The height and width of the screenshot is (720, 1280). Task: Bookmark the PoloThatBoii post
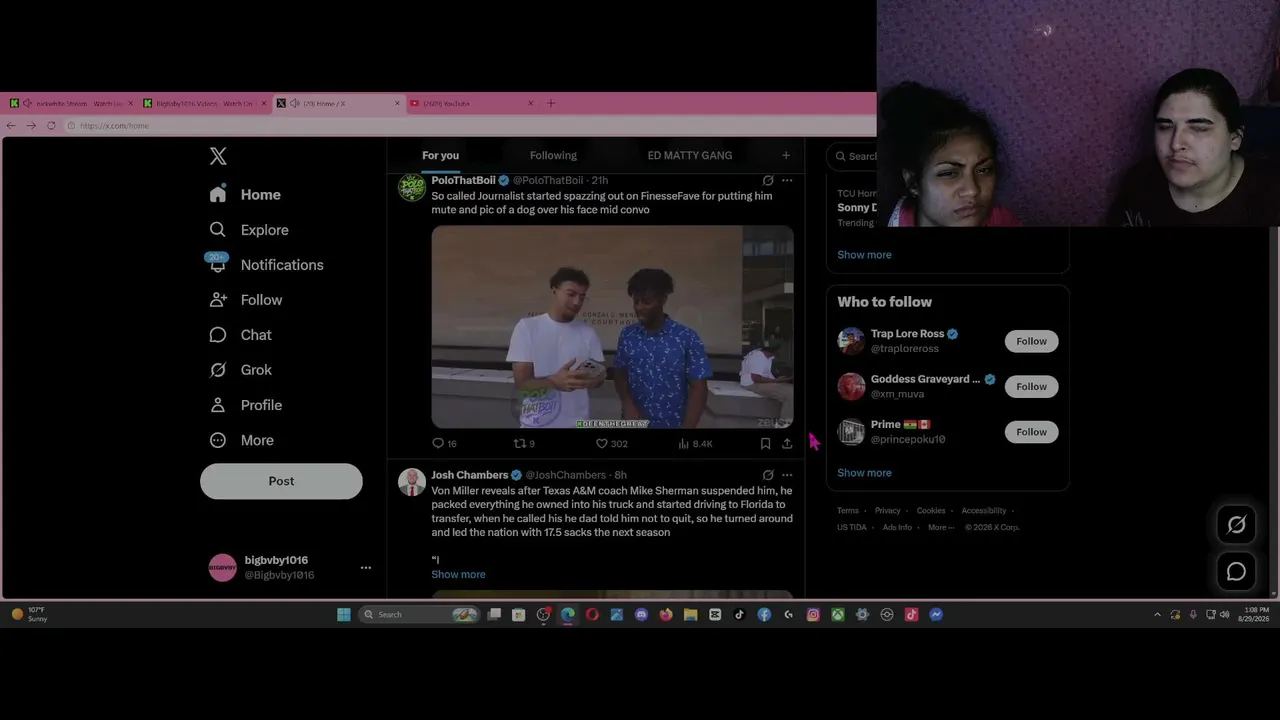765,444
